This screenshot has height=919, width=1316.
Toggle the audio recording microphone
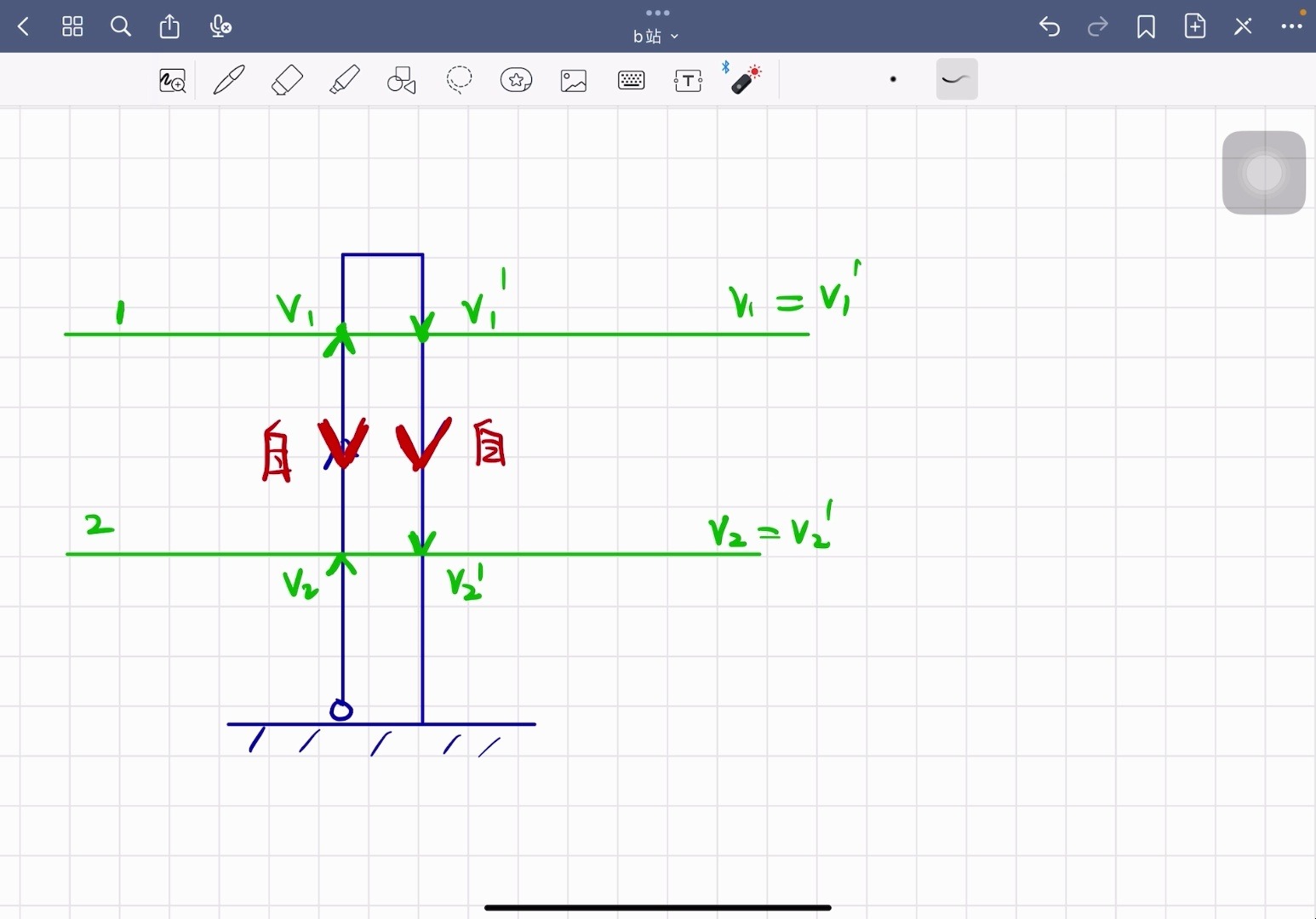point(220,26)
